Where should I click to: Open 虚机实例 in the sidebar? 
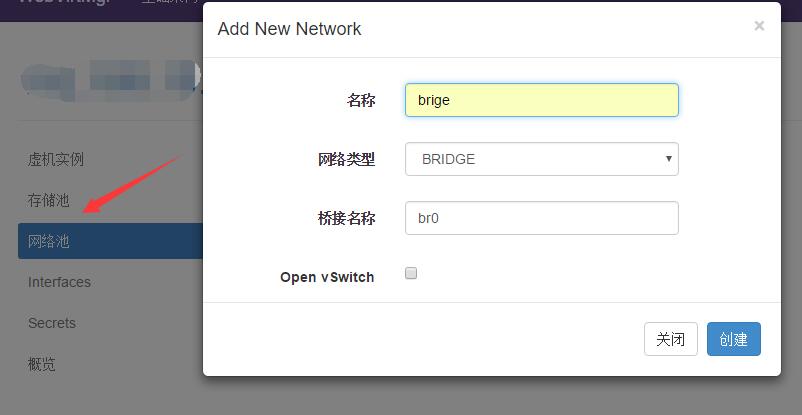(x=56, y=159)
